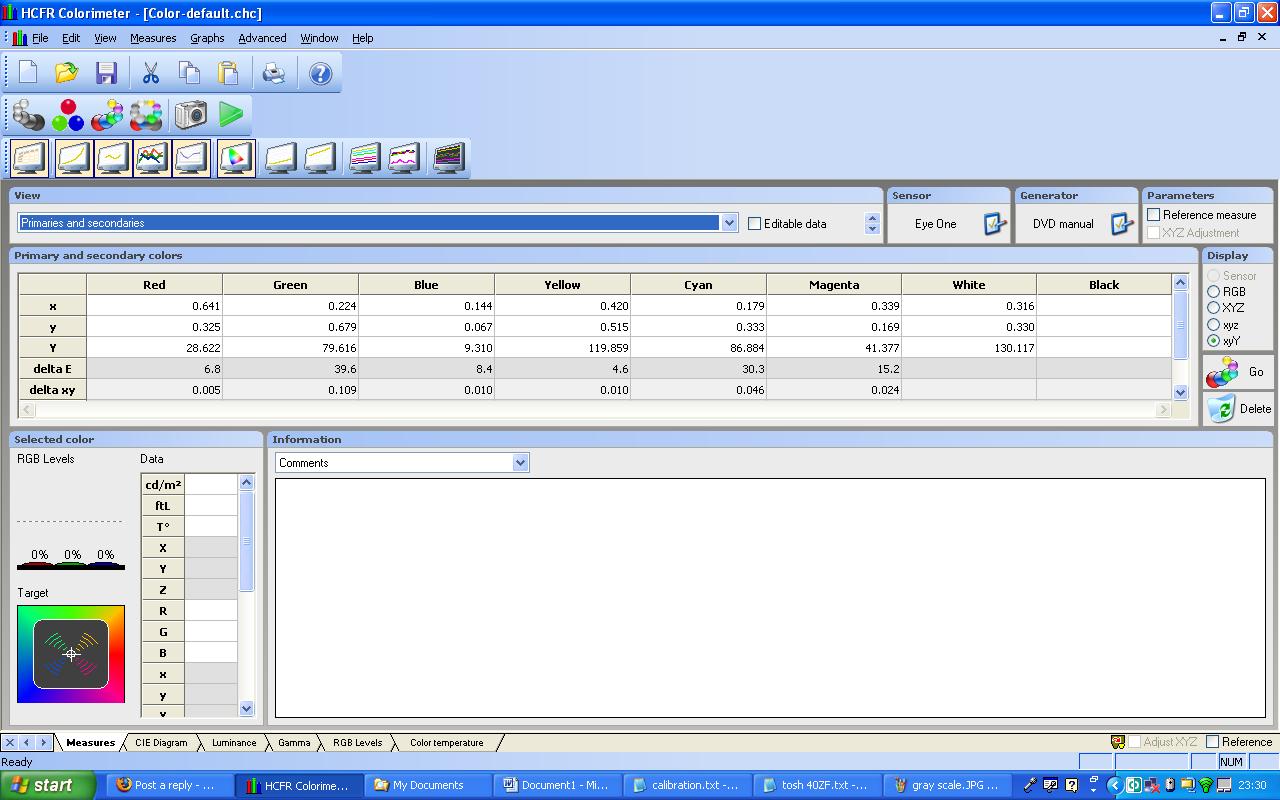Start continuous measures with green arrow
The image size is (1280, 800).
pos(231,115)
